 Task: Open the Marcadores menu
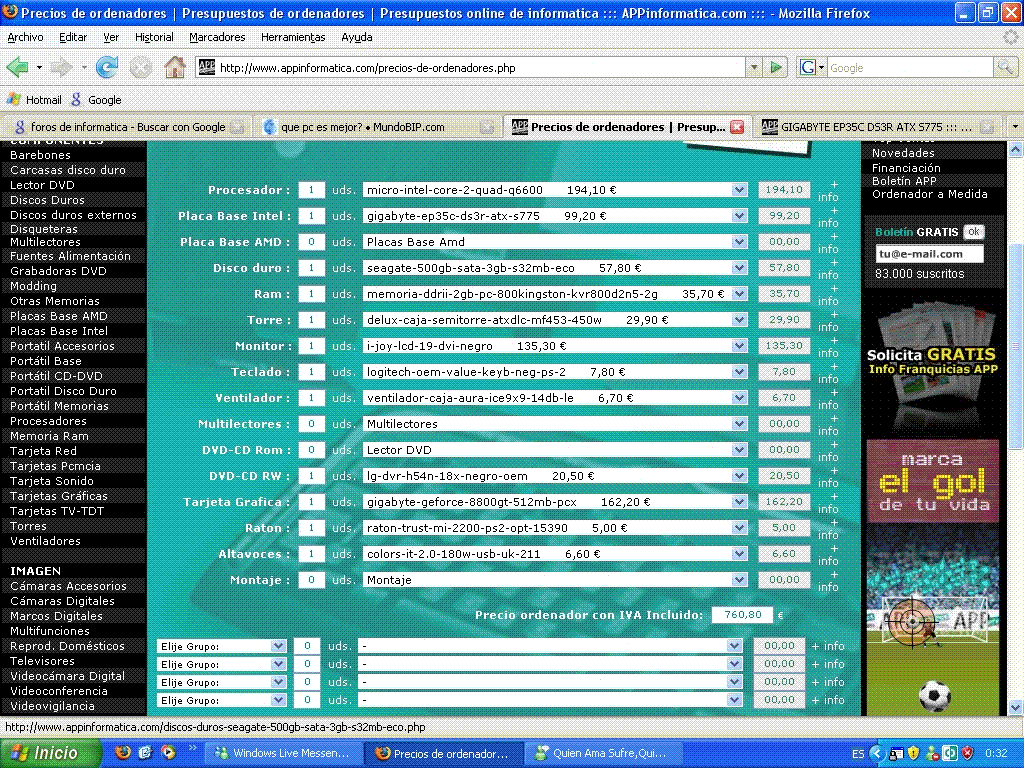click(x=217, y=37)
